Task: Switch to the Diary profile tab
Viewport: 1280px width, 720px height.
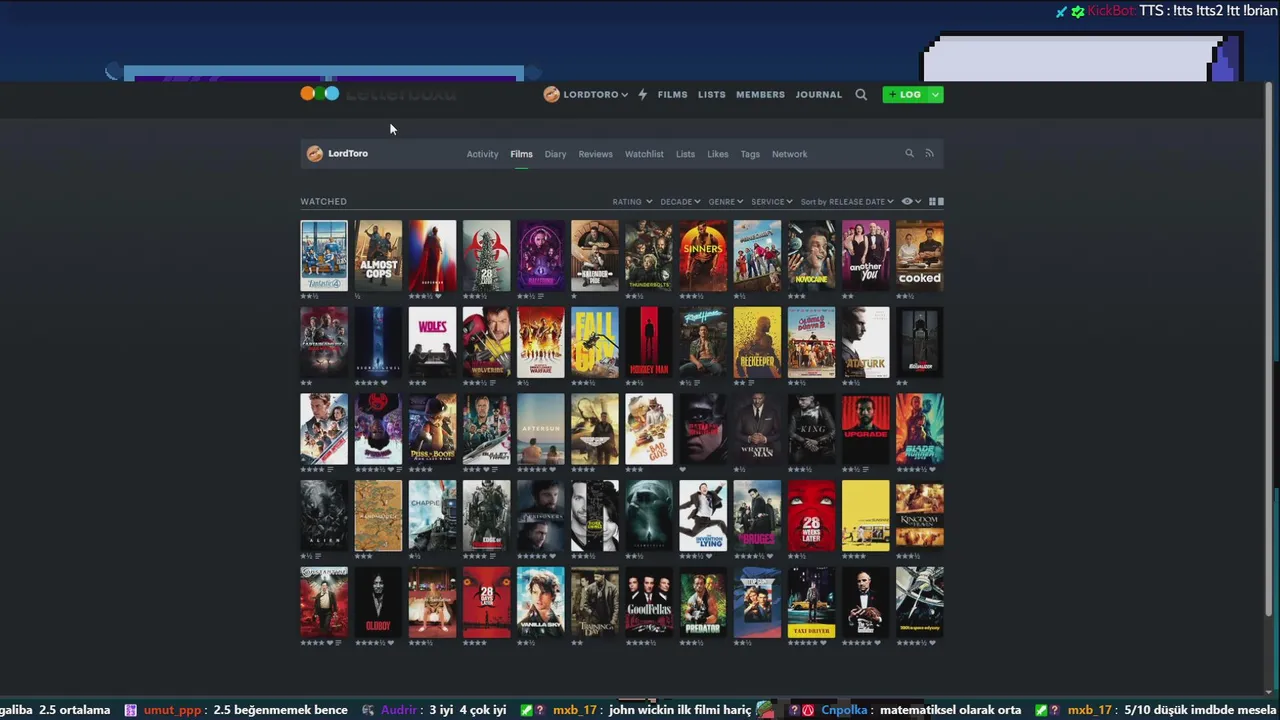Action: [x=555, y=154]
